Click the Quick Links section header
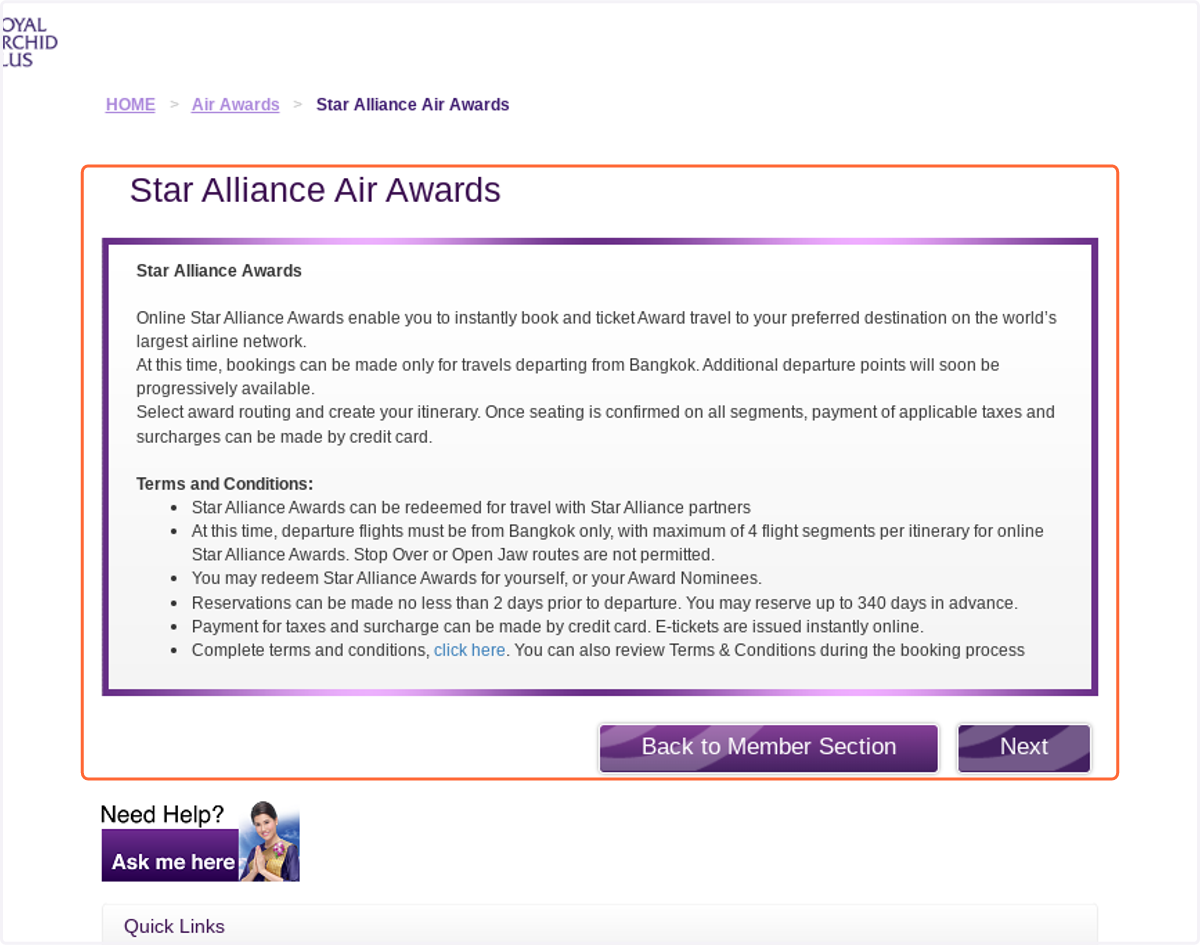The width and height of the screenshot is (1200, 945). [x=600, y=925]
